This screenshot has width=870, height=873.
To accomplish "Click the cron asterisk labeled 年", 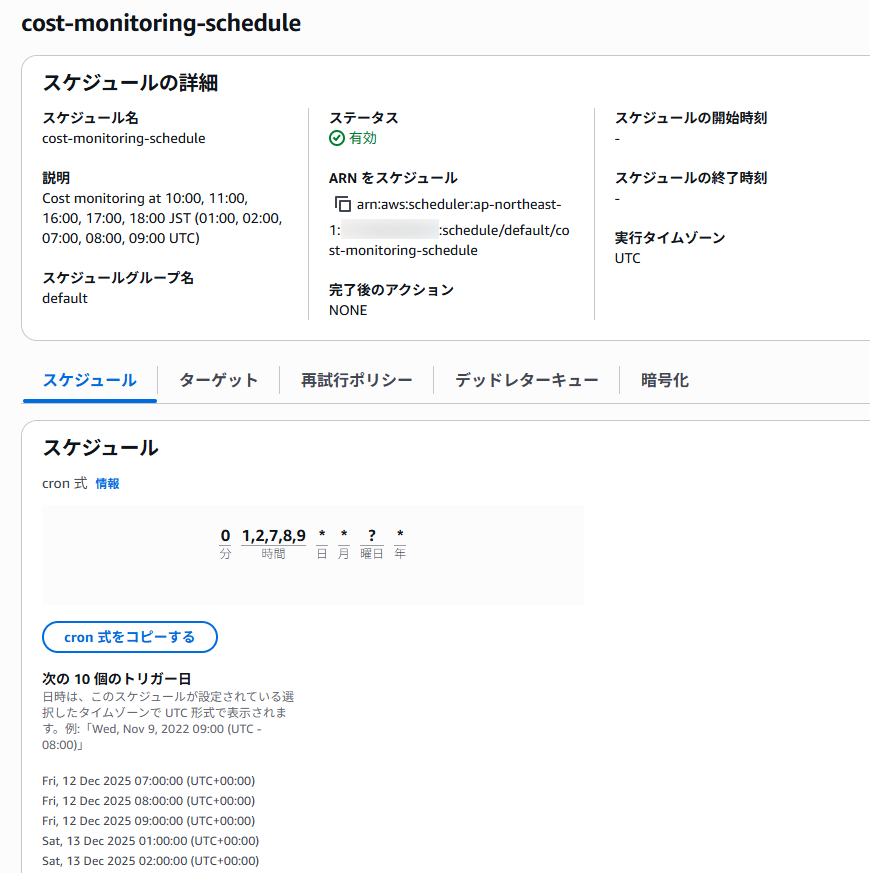I will pyautogui.click(x=400, y=536).
